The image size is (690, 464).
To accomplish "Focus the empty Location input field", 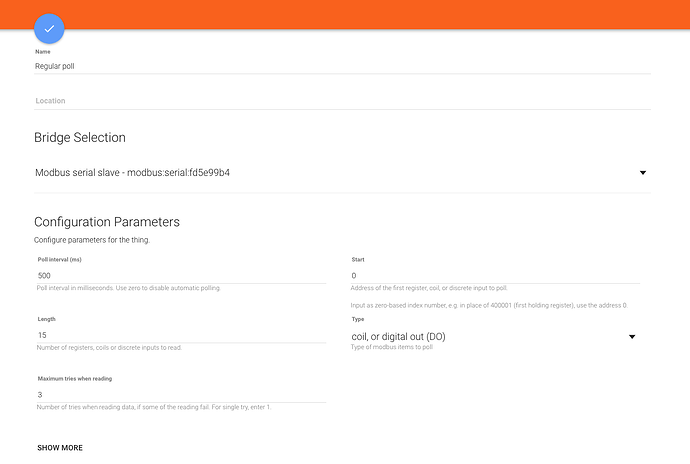I will pos(342,101).
